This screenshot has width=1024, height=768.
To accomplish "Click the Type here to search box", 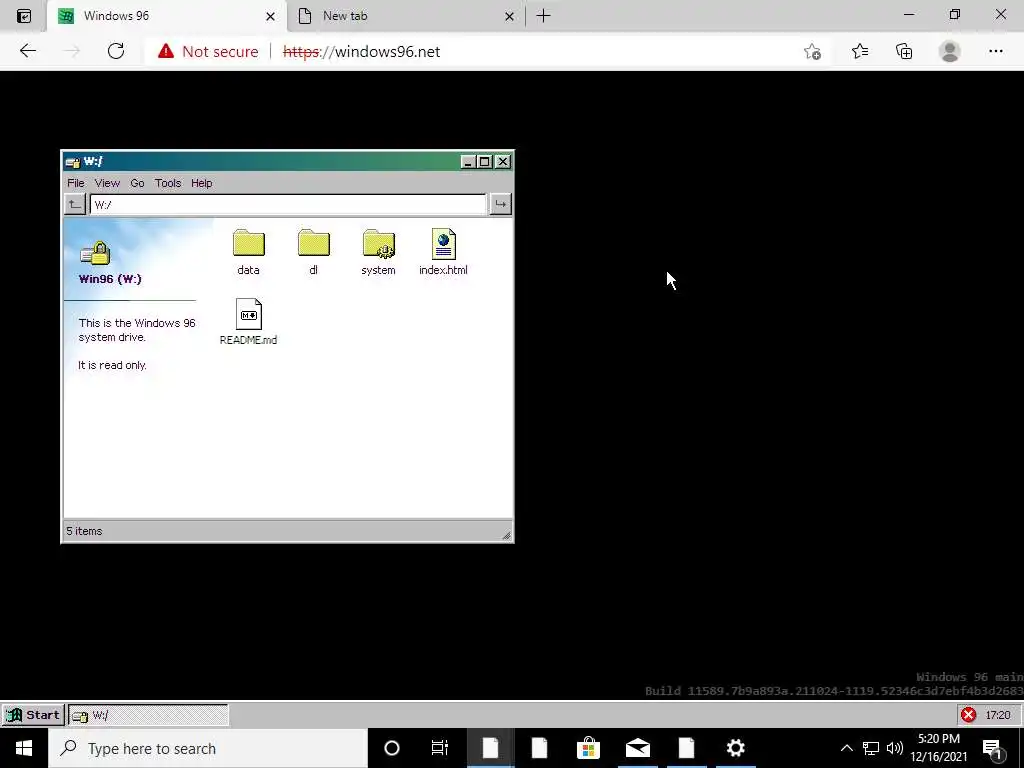I will click(x=208, y=748).
